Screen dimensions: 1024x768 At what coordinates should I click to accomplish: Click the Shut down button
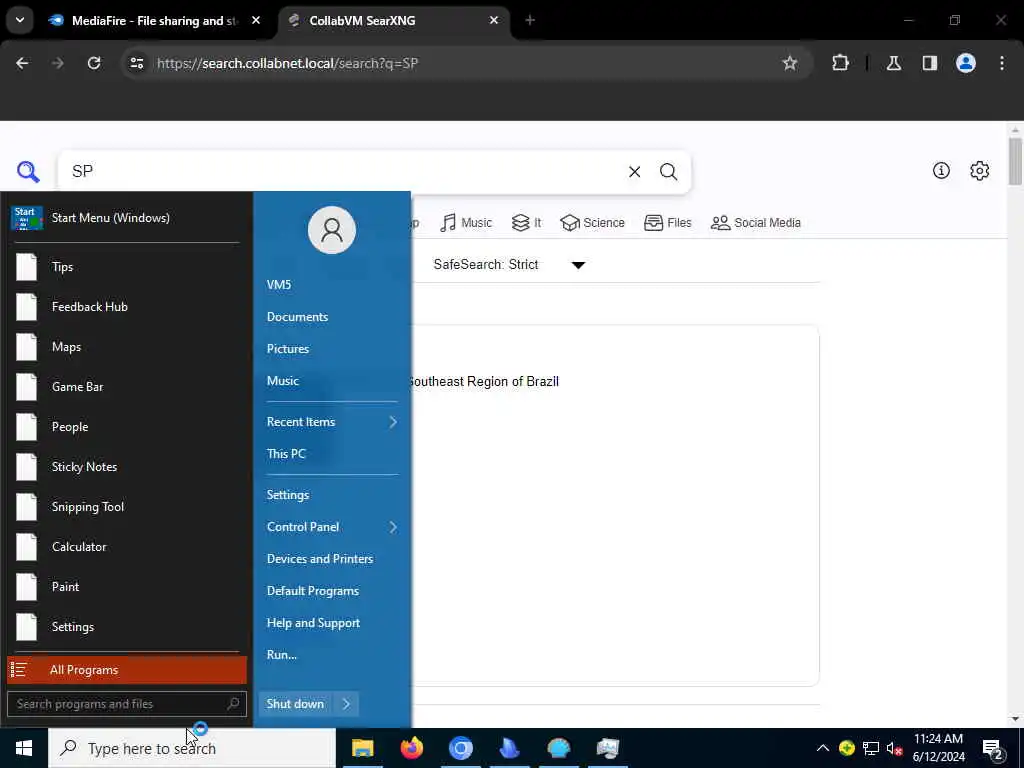[295, 704]
